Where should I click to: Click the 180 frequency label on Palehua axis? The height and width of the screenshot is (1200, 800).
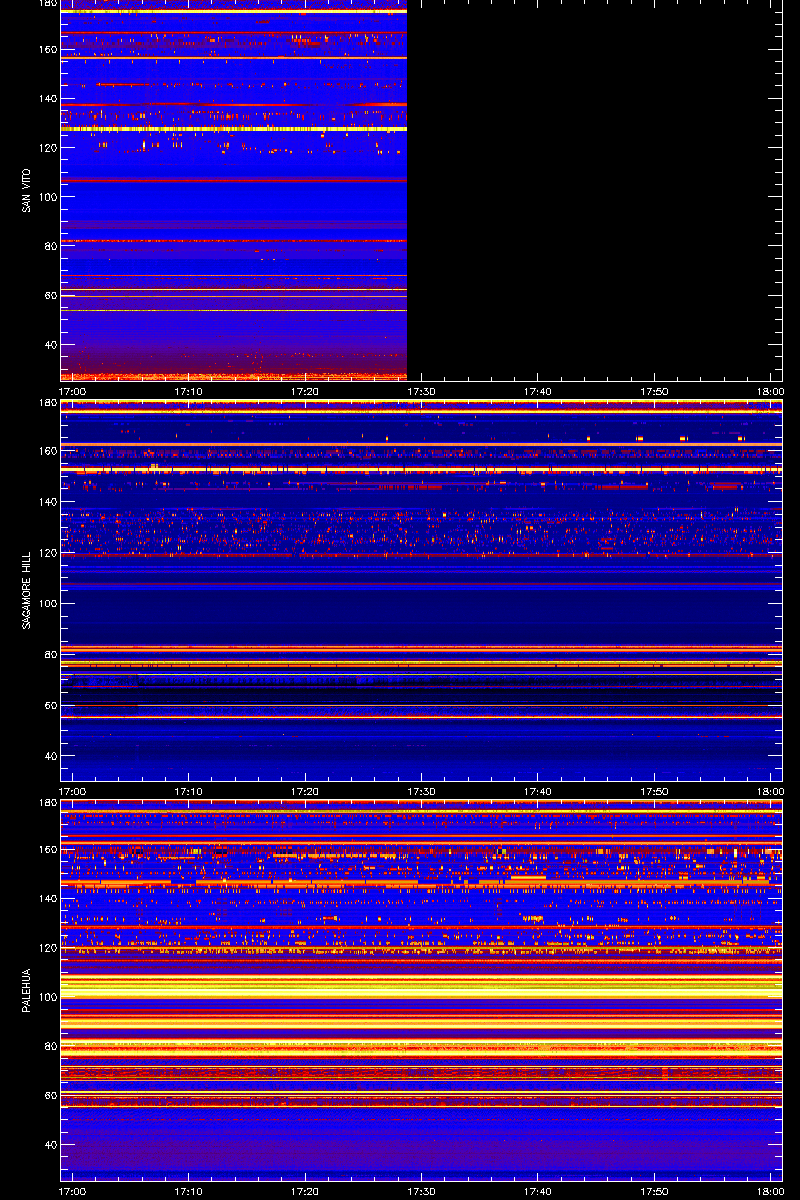pyautogui.click(x=47, y=804)
